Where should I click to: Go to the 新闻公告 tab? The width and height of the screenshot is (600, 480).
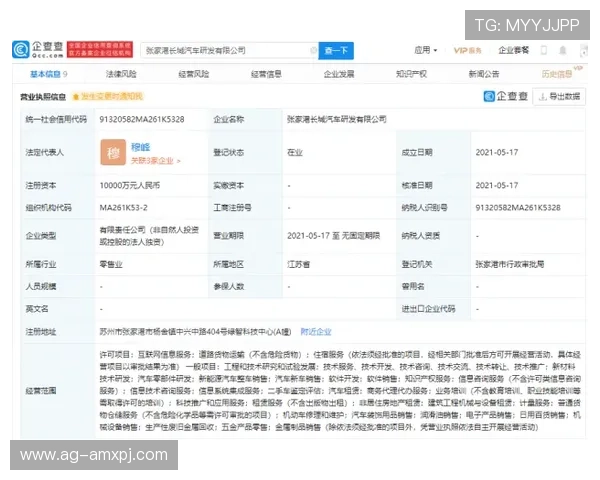coord(484,74)
